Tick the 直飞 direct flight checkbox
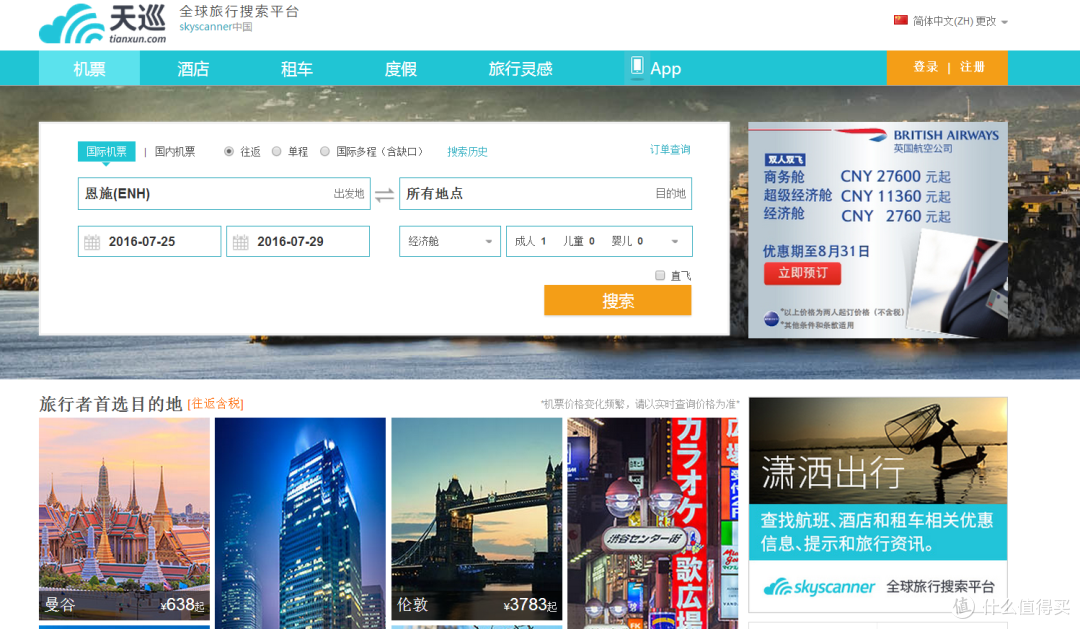The image size is (1080, 629). point(660,276)
